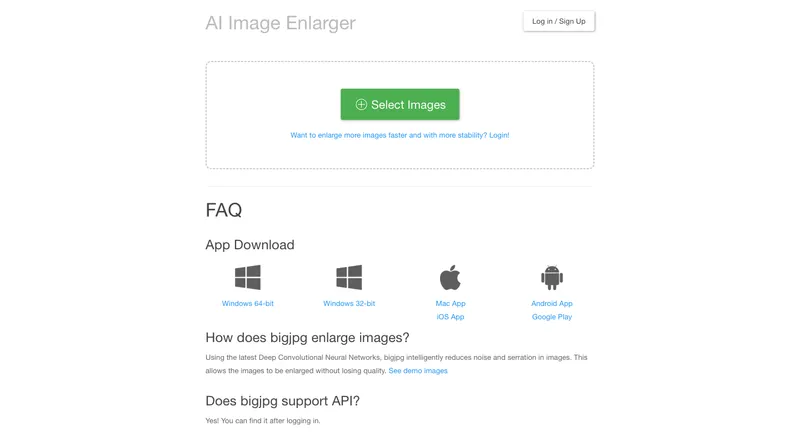
Task: Click the AI Image Enlarger title
Action: (x=280, y=23)
